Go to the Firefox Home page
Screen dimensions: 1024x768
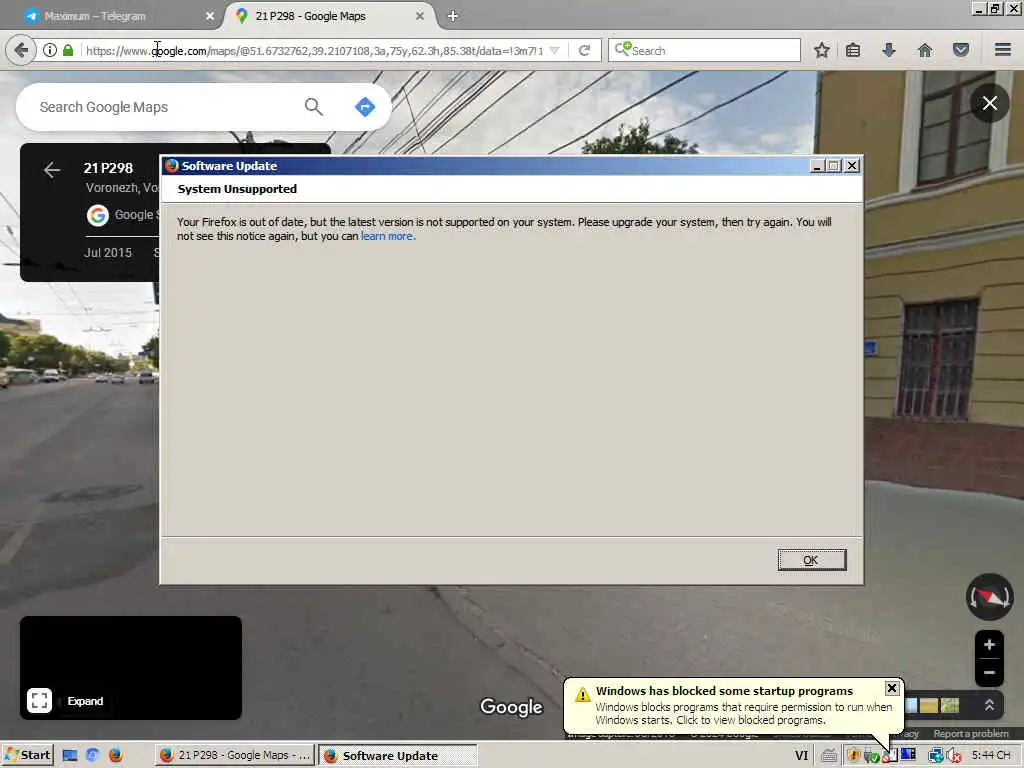tap(925, 50)
